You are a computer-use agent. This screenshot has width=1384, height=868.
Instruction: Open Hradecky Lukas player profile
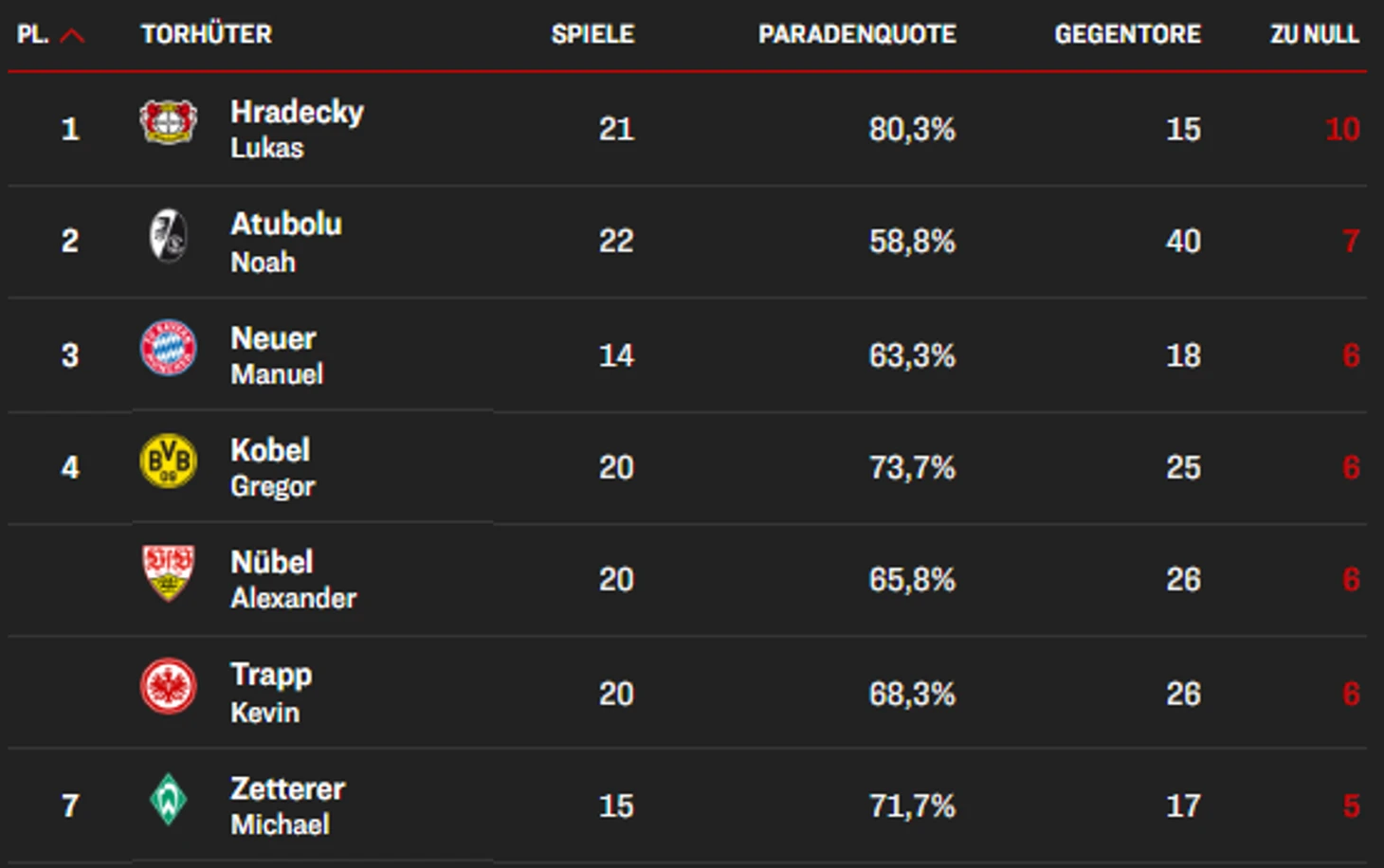pos(297,129)
